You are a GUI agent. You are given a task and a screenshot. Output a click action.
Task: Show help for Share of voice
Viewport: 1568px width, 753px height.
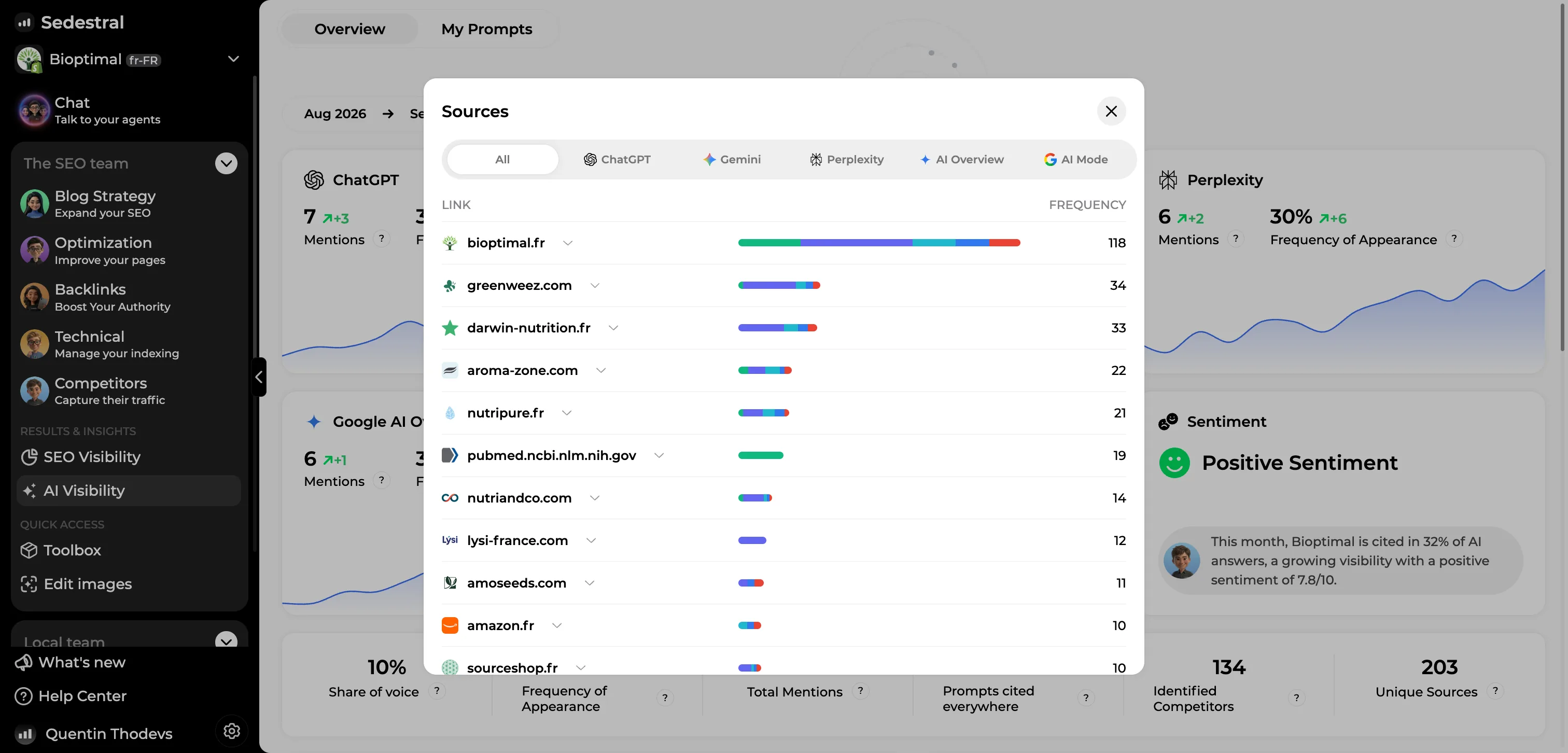pos(437,691)
